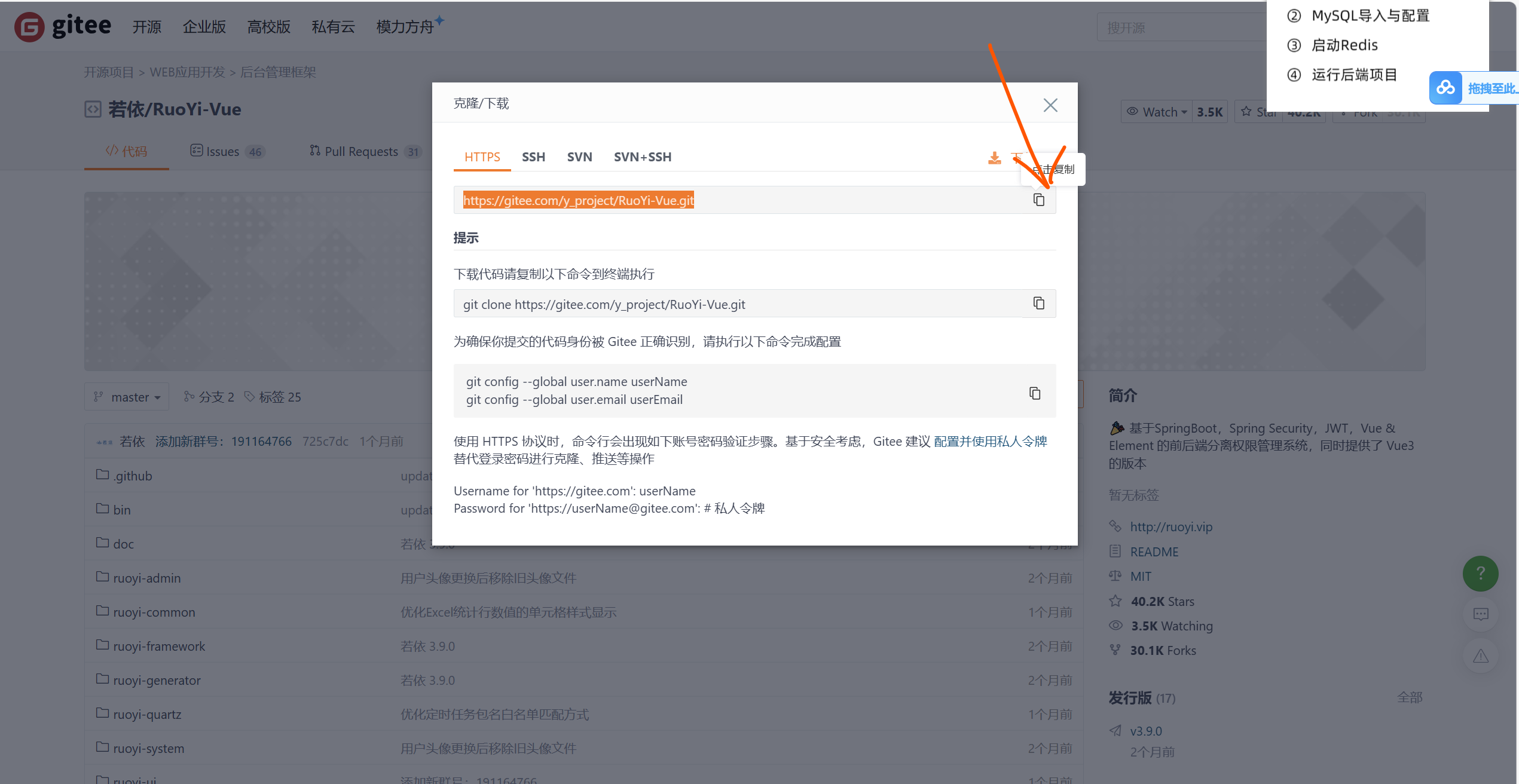Switch to the SVN+SSH tab
Screen dimensions: 1519x784
[643, 157]
